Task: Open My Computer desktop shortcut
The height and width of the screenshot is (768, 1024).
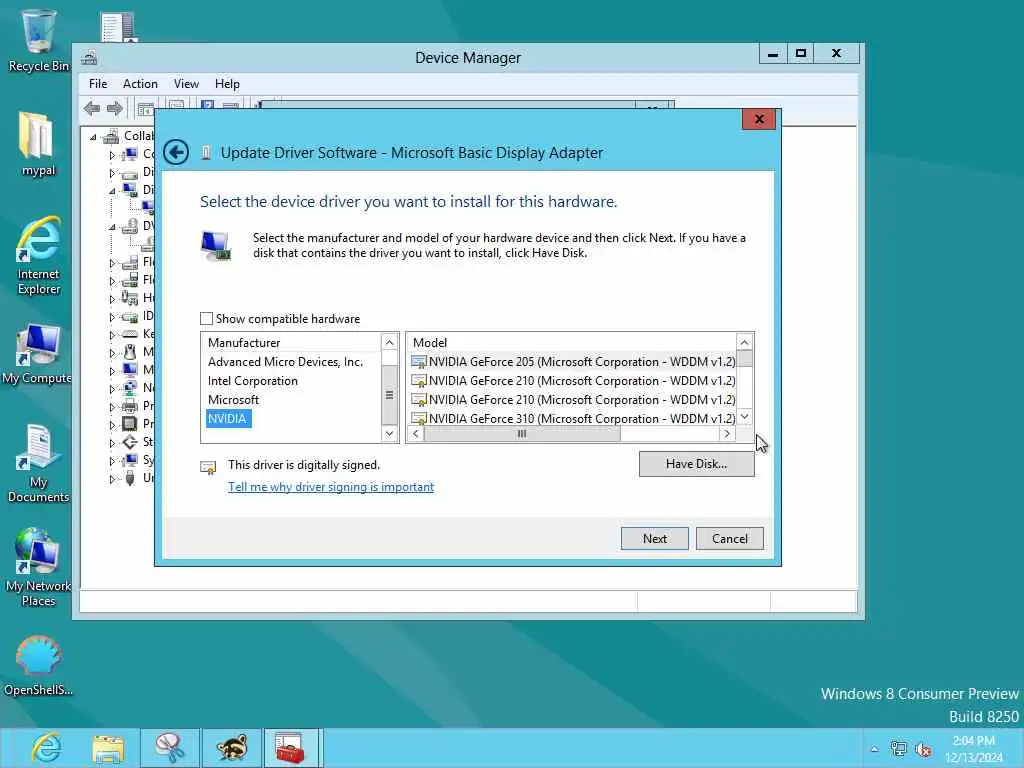Action: pos(37,353)
